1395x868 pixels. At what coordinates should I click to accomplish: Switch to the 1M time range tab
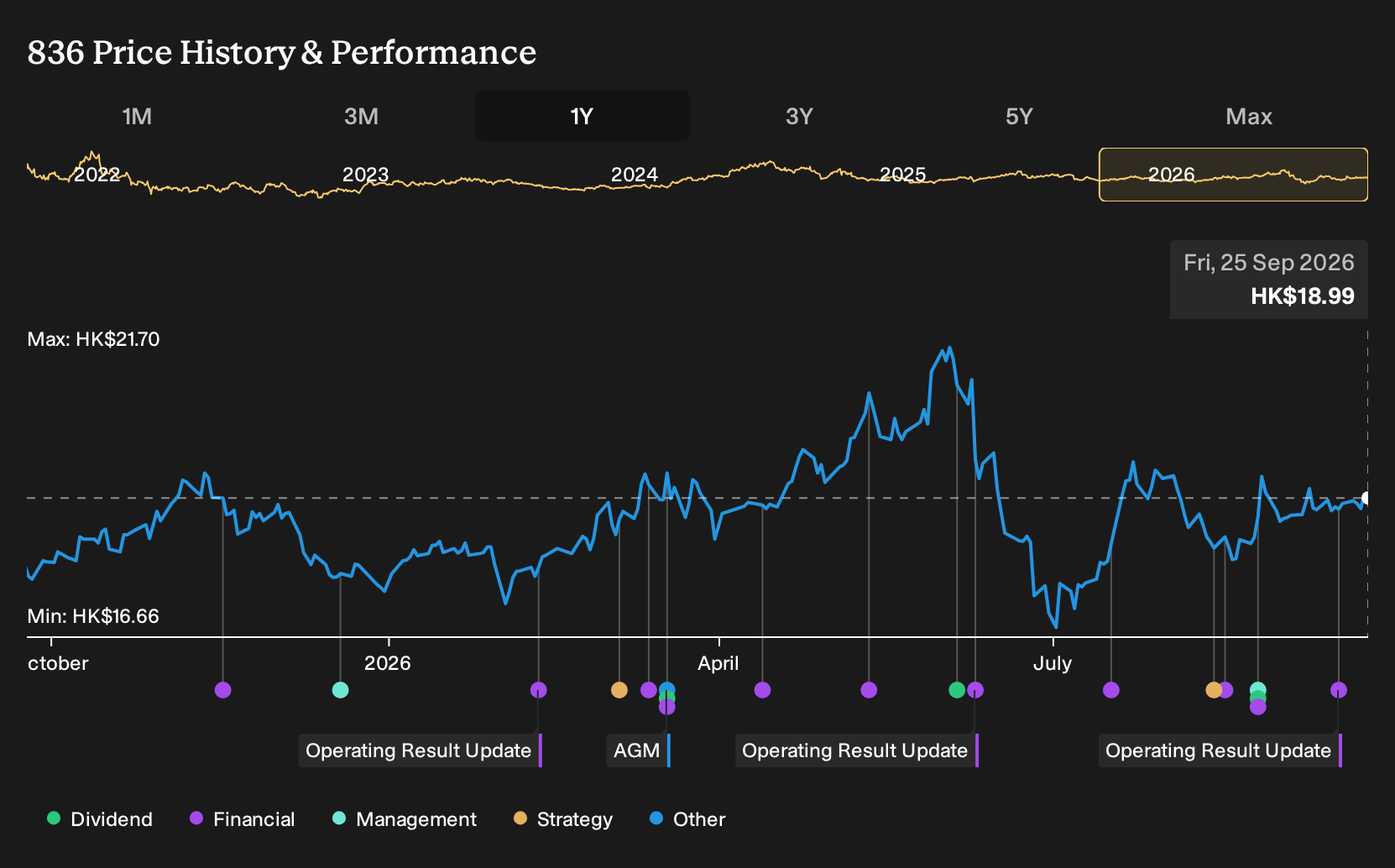pos(137,116)
